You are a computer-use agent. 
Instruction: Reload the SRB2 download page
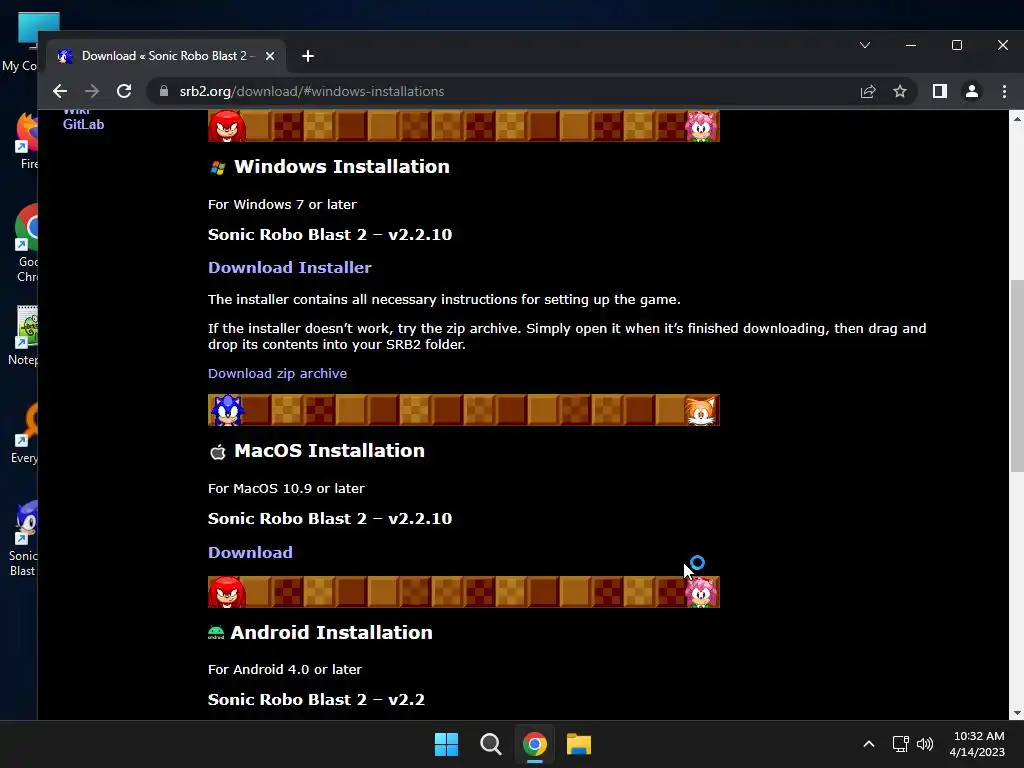(x=124, y=91)
